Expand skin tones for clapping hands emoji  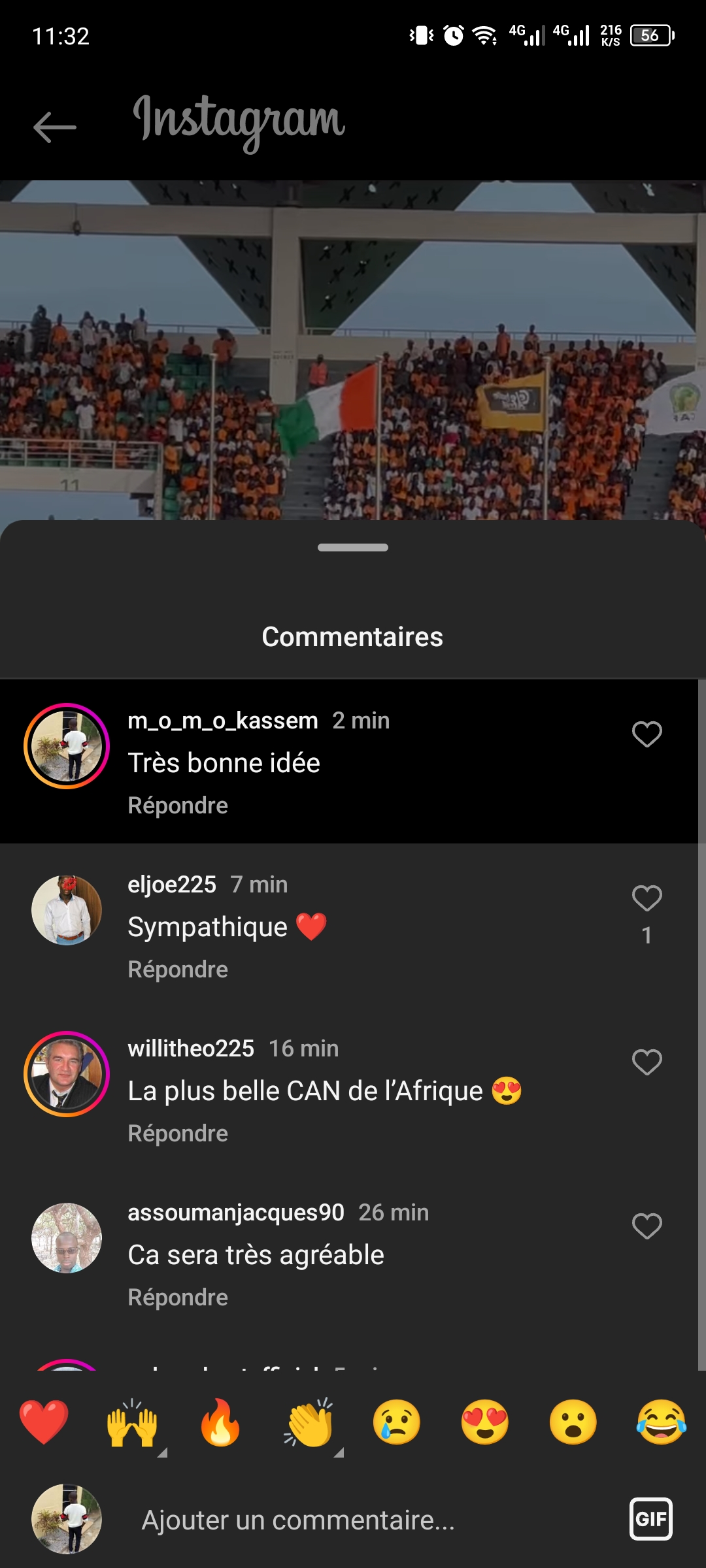339,1452
